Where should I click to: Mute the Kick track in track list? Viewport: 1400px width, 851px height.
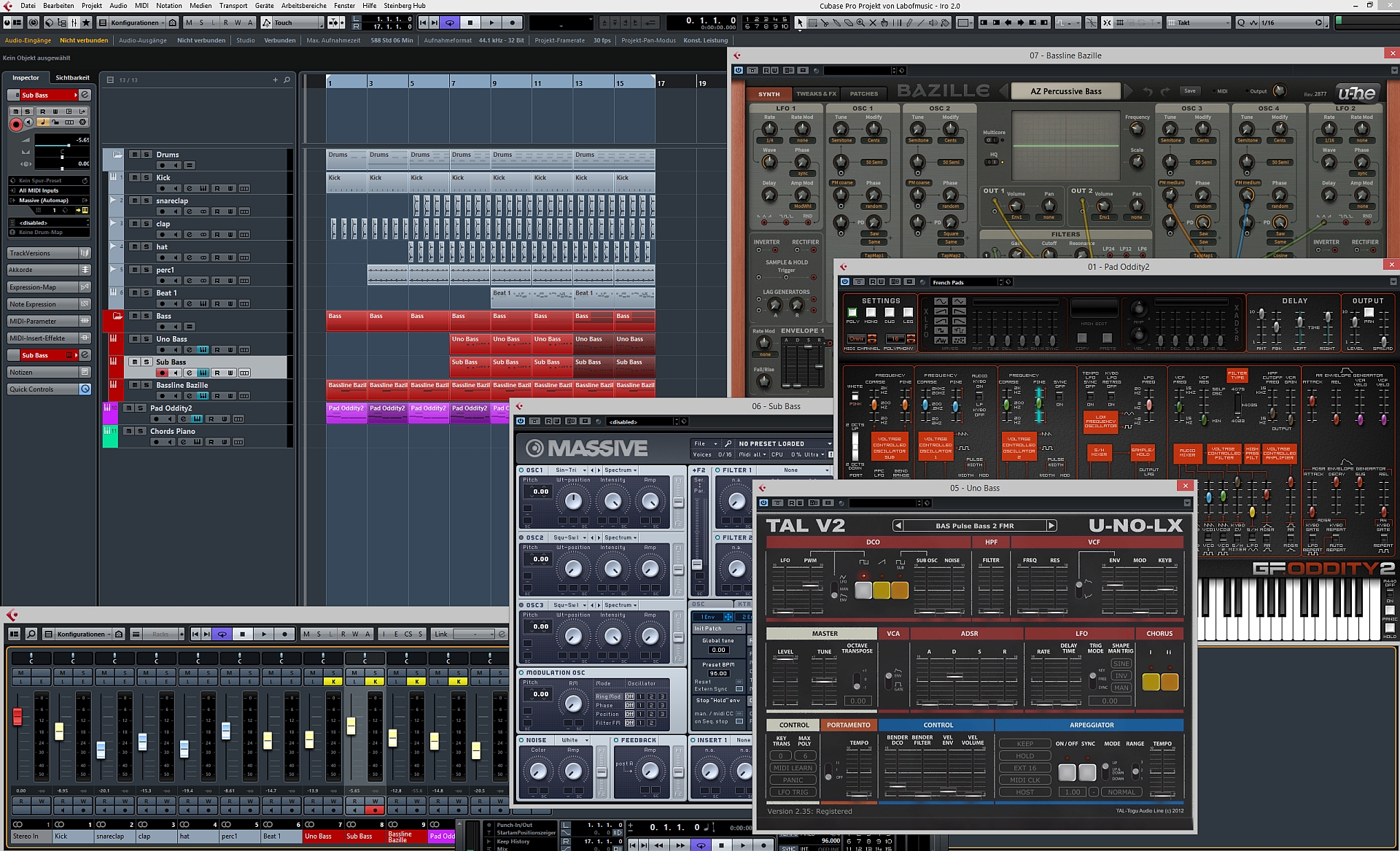coord(134,177)
